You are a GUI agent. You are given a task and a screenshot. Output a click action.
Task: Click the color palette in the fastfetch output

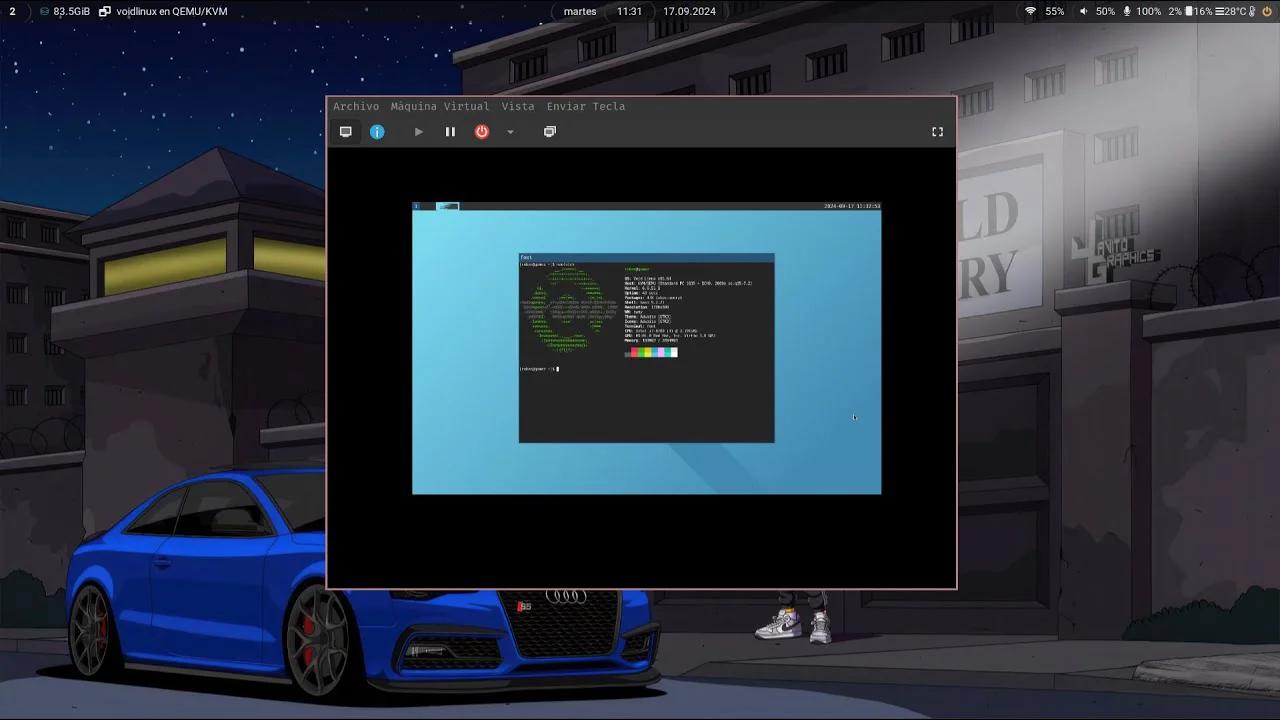click(x=651, y=352)
